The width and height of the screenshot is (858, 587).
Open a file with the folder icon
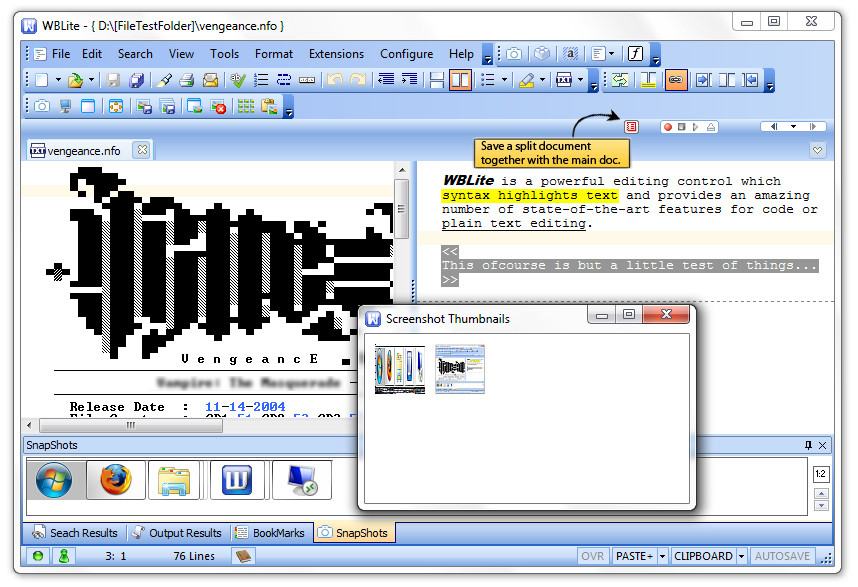click(x=76, y=80)
